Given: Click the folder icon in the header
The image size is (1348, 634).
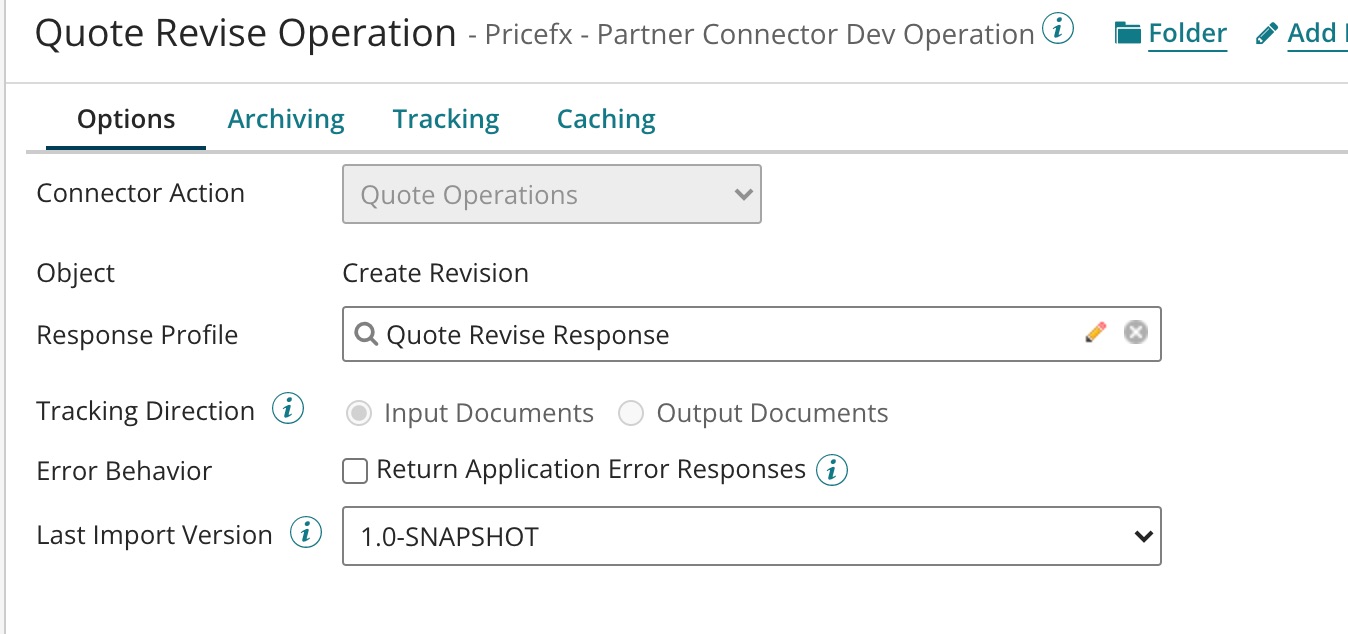Looking at the screenshot, I should [x=1128, y=34].
